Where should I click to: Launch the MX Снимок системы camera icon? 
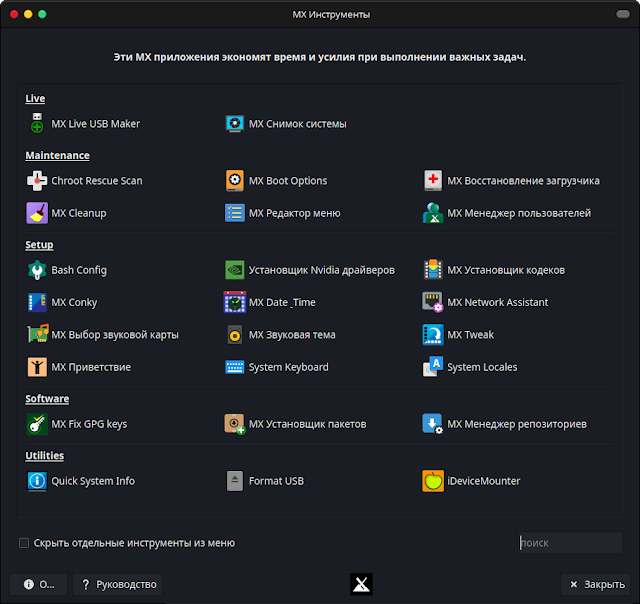click(235, 123)
